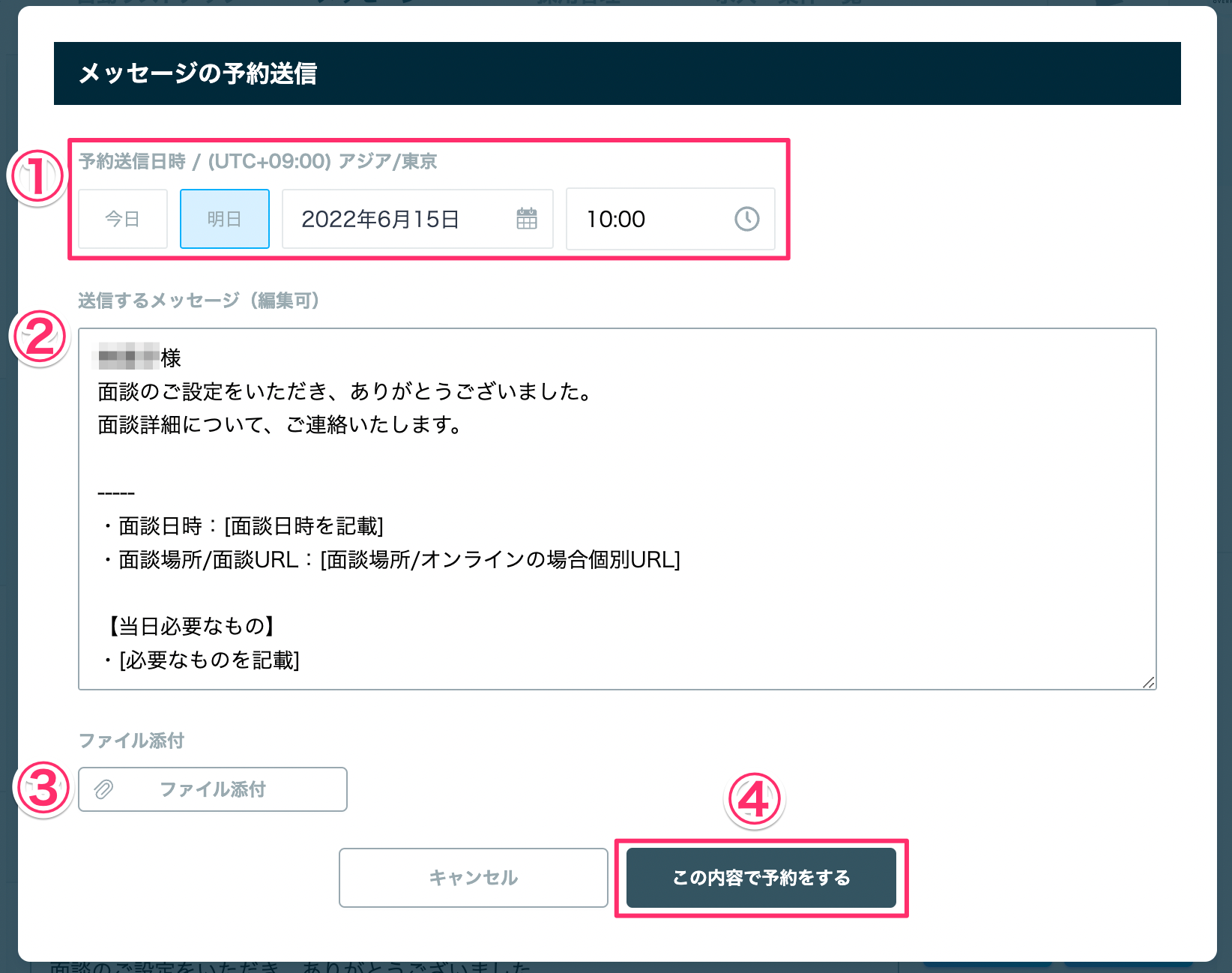Click the キャンセル button
1232x973 pixels.
474,878
